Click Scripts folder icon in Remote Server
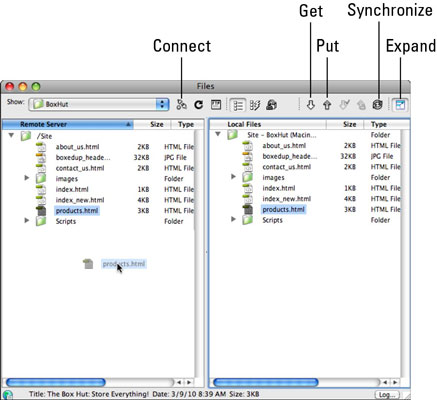 [x=41, y=221]
